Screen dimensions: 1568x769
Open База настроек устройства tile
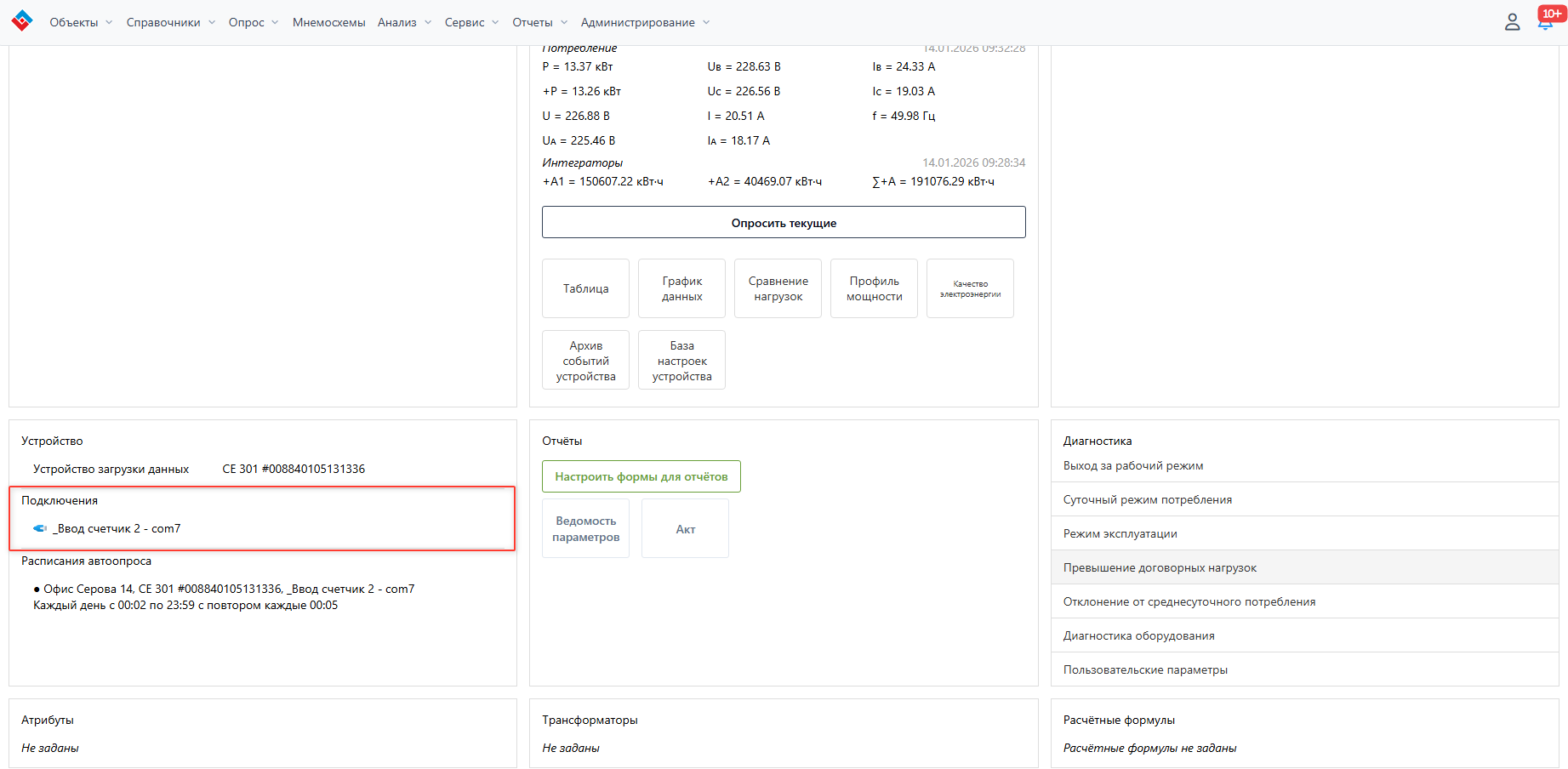[x=681, y=360]
